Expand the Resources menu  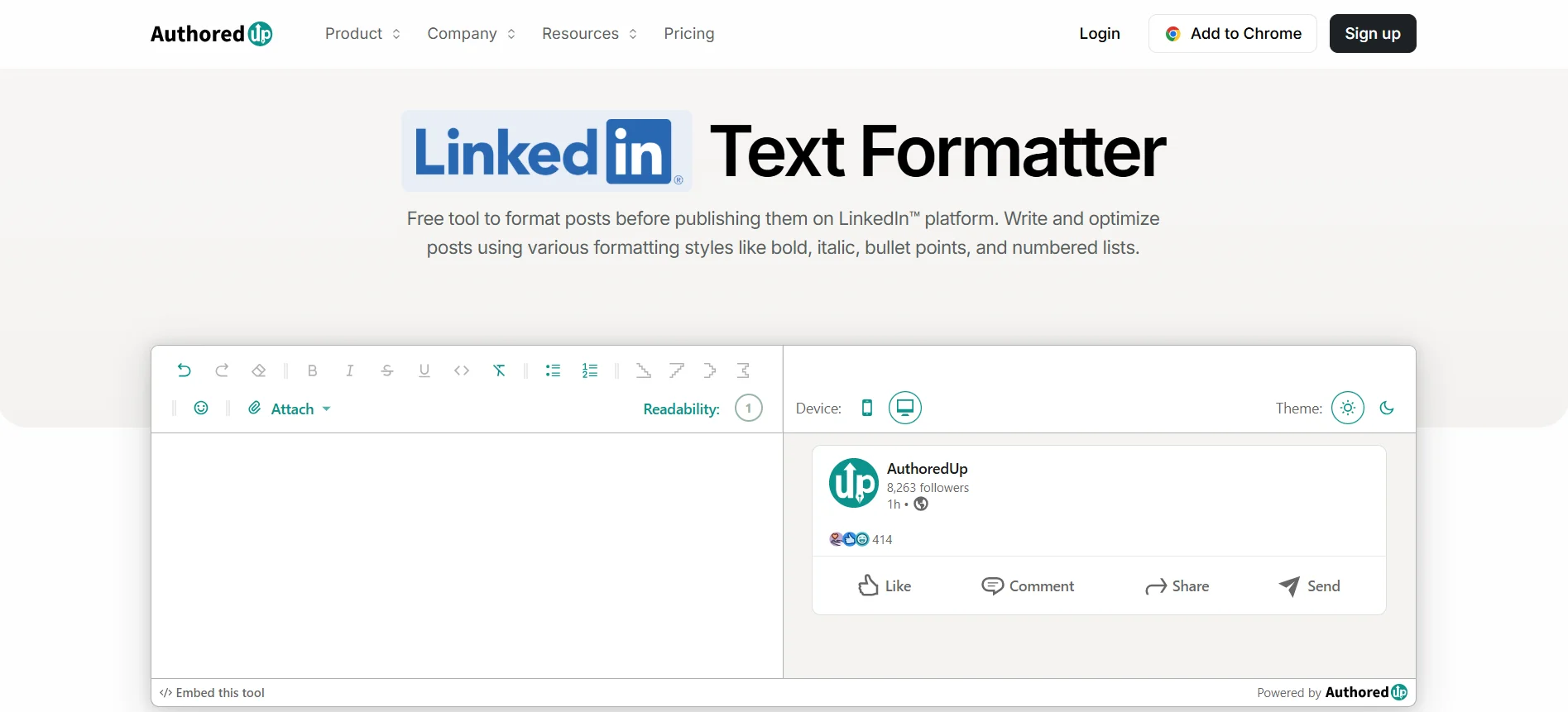click(x=589, y=34)
